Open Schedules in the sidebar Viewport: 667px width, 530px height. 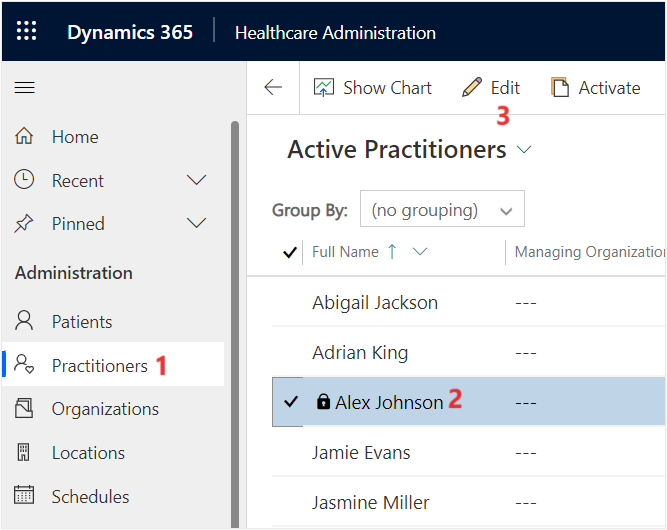tap(90, 497)
